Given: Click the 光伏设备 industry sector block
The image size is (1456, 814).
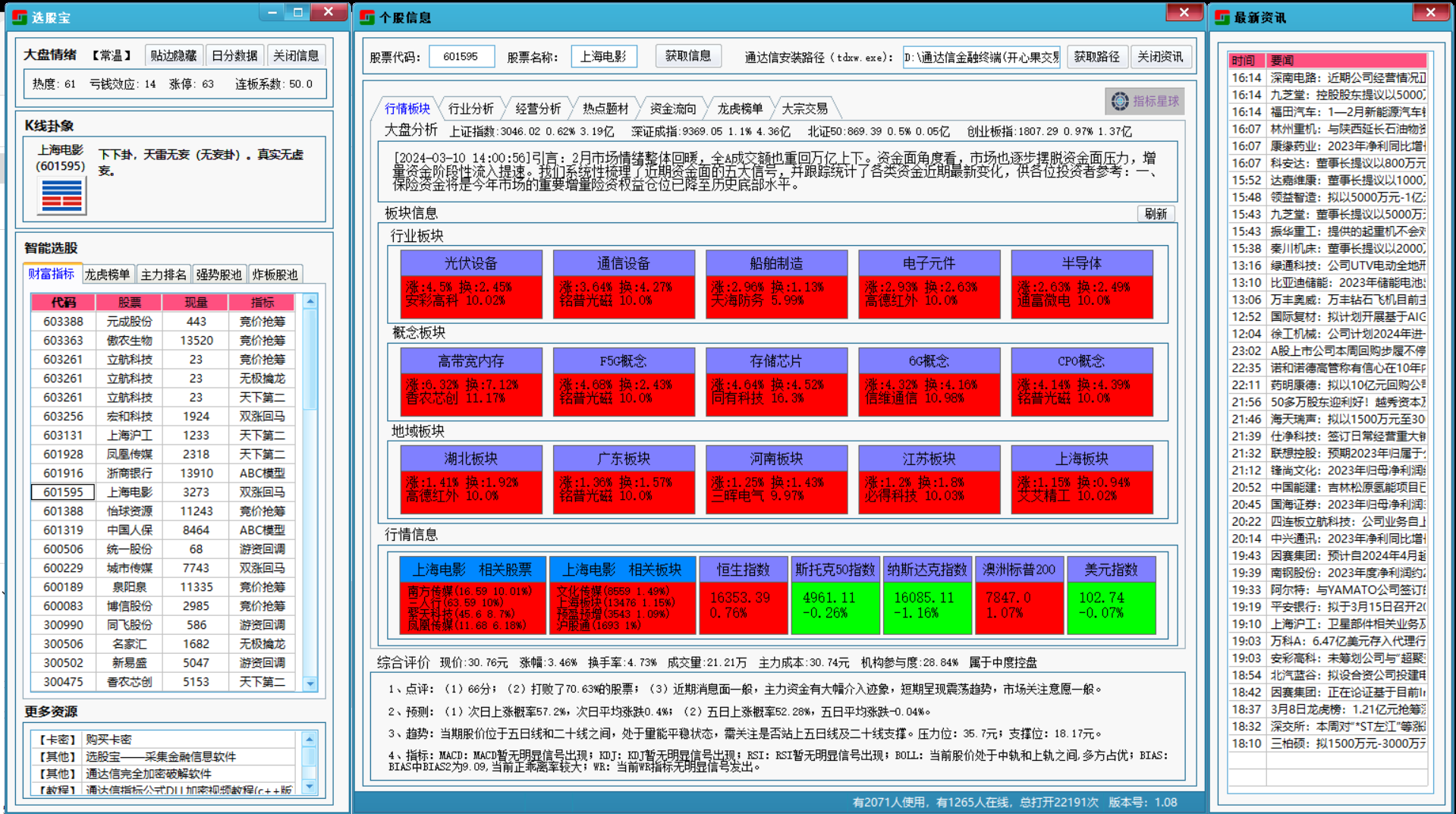Looking at the screenshot, I should 471,284.
